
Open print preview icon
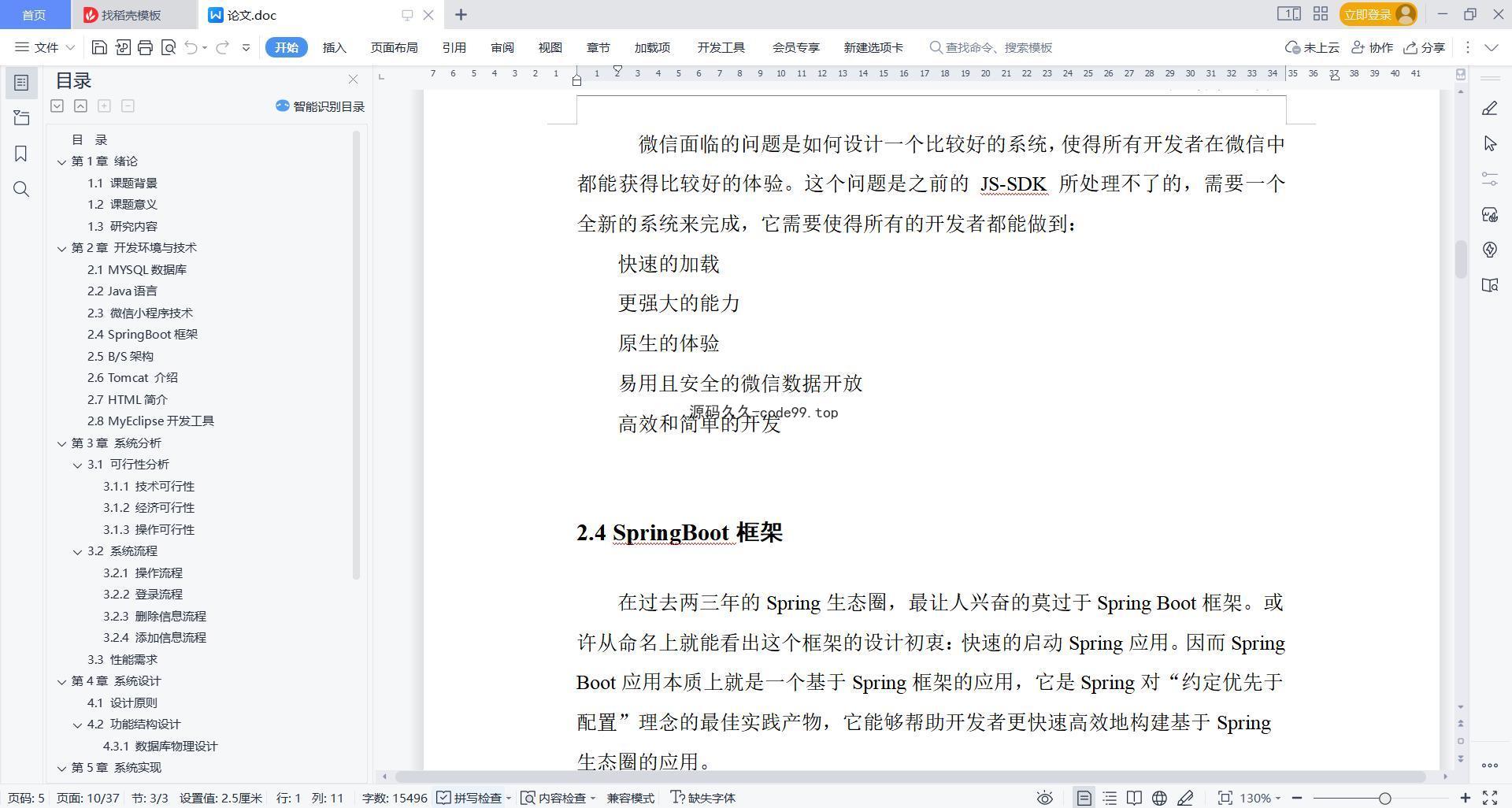(x=168, y=47)
